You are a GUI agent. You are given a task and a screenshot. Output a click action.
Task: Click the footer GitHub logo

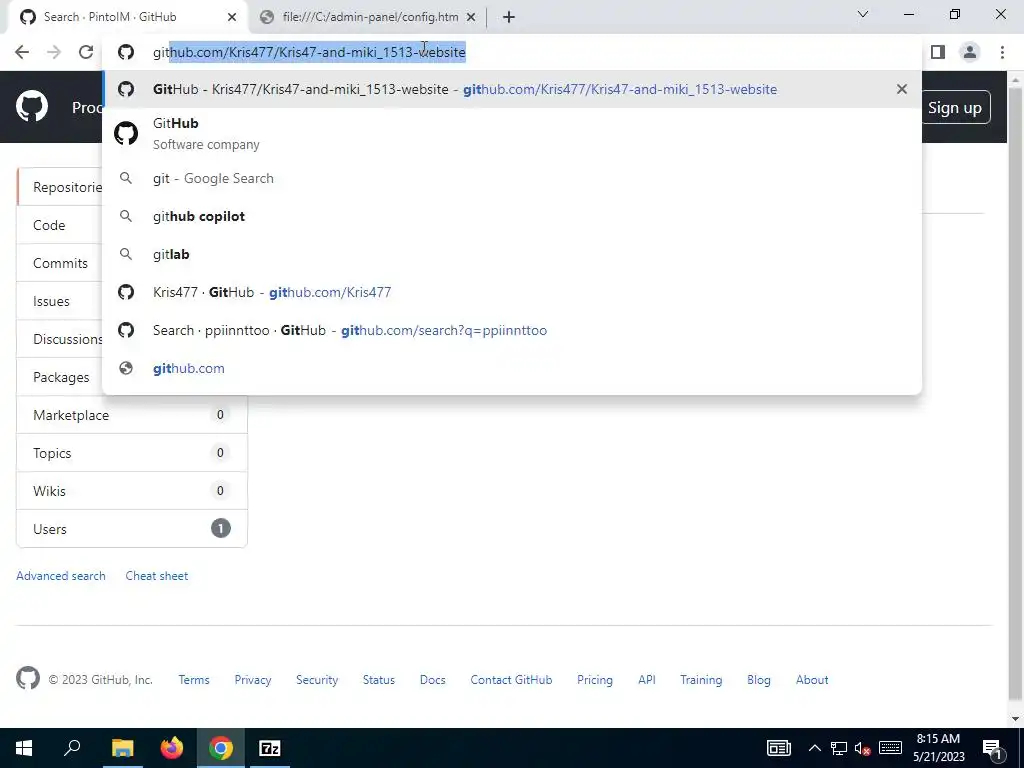[27, 679]
